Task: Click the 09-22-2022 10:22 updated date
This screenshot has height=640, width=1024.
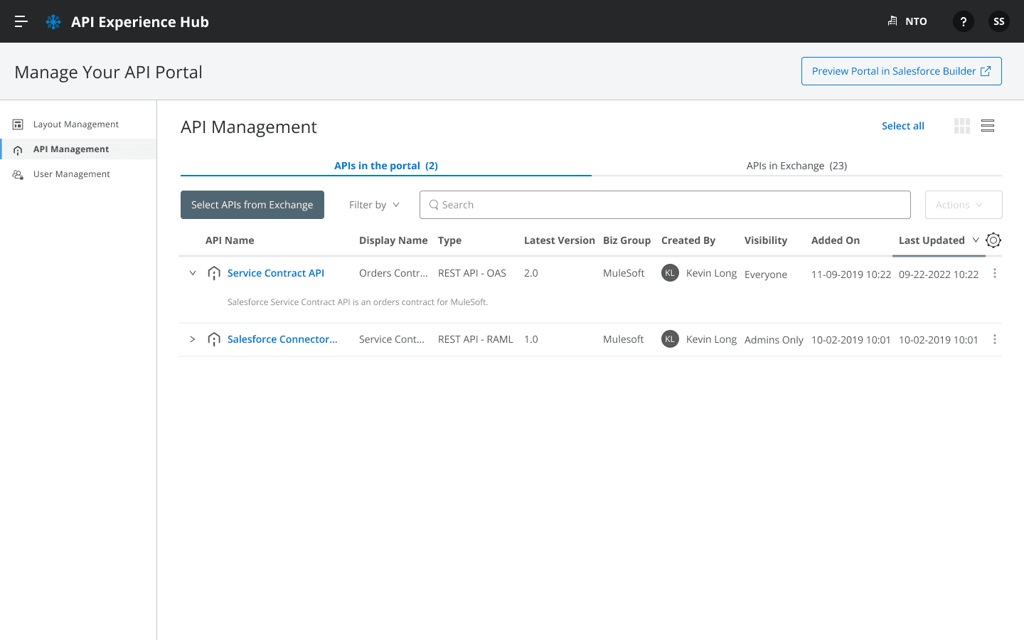Action: (938, 275)
